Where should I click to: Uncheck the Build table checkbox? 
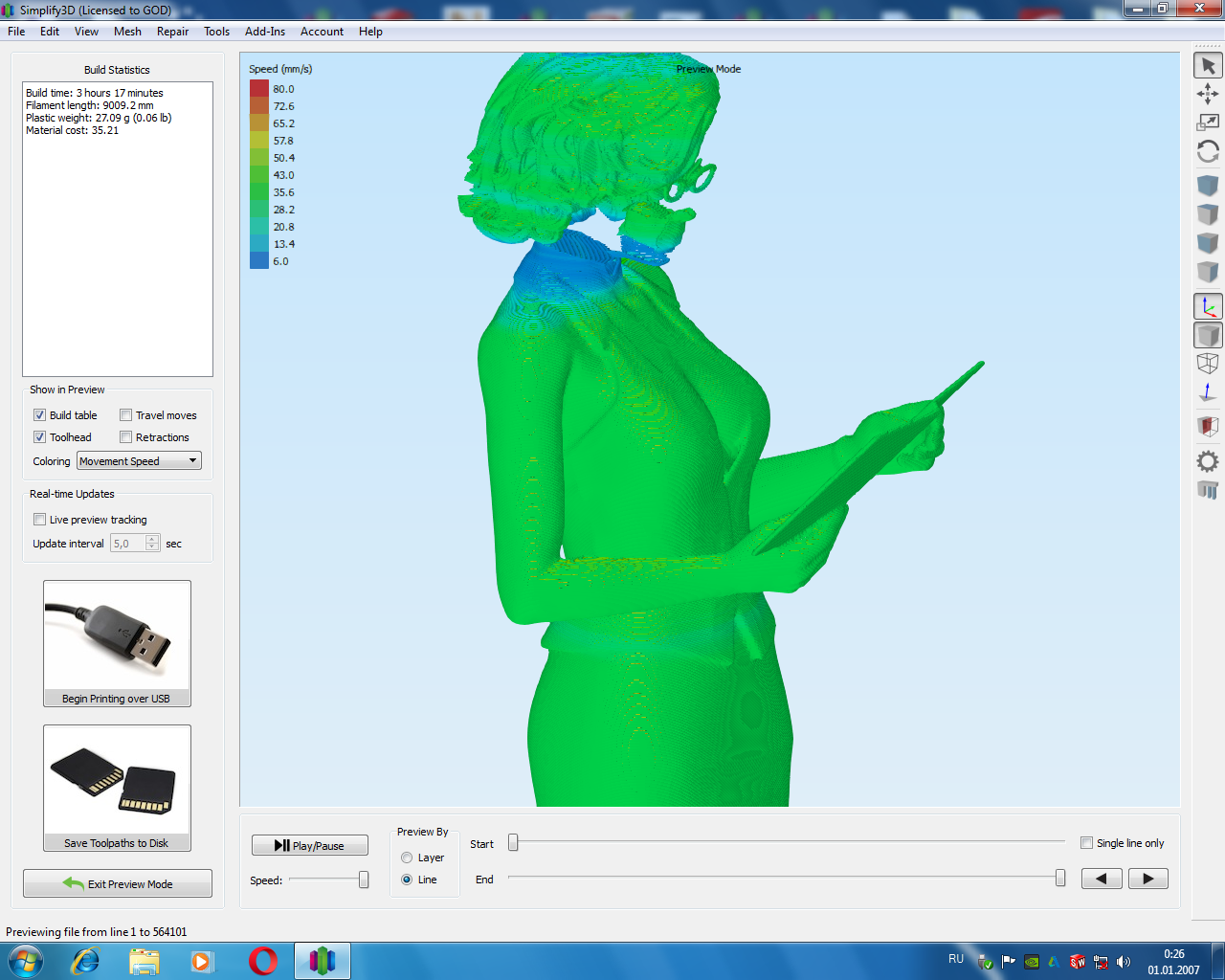(40, 415)
